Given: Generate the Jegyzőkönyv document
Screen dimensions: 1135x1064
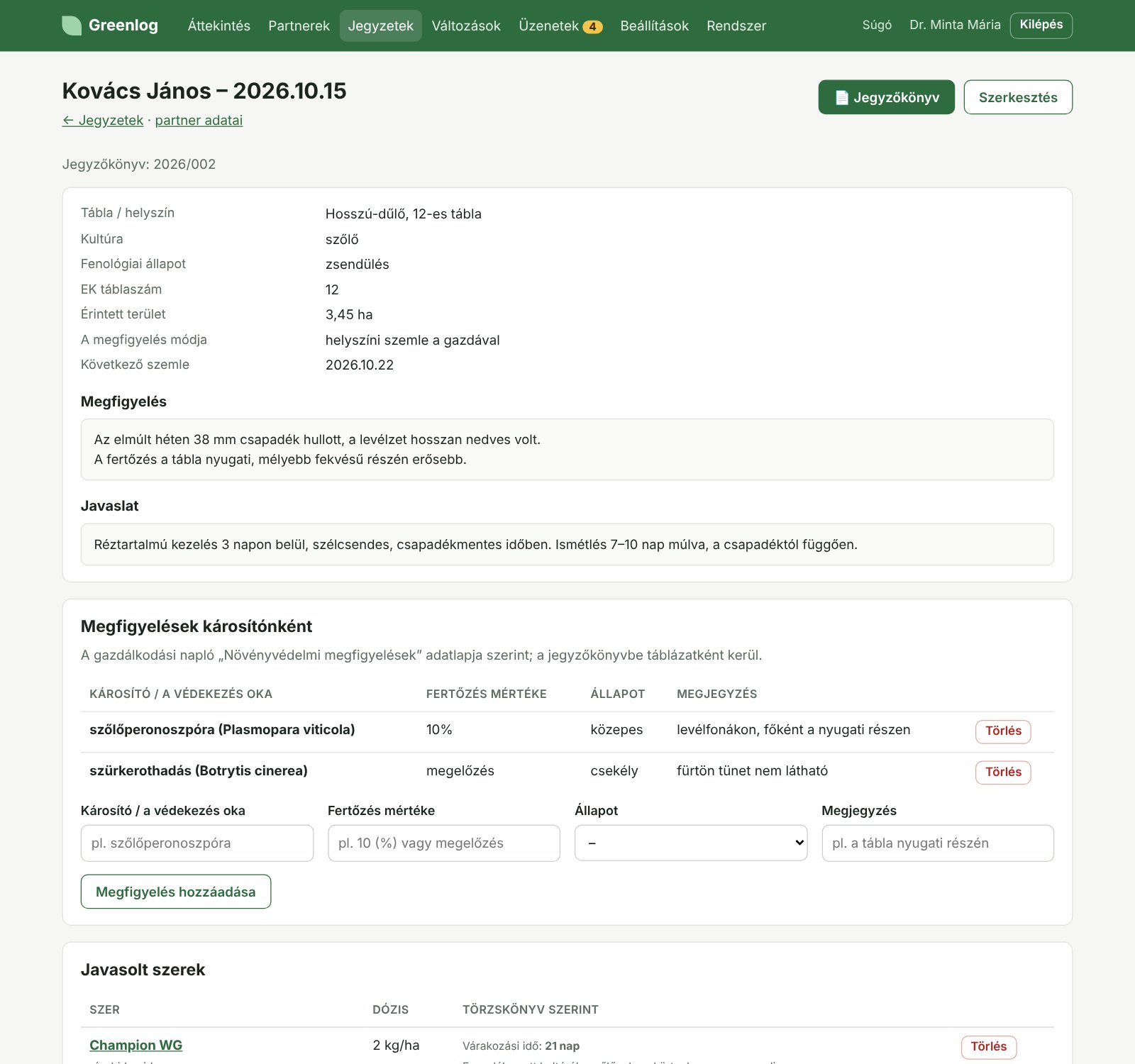Looking at the screenshot, I should [886, 97].
